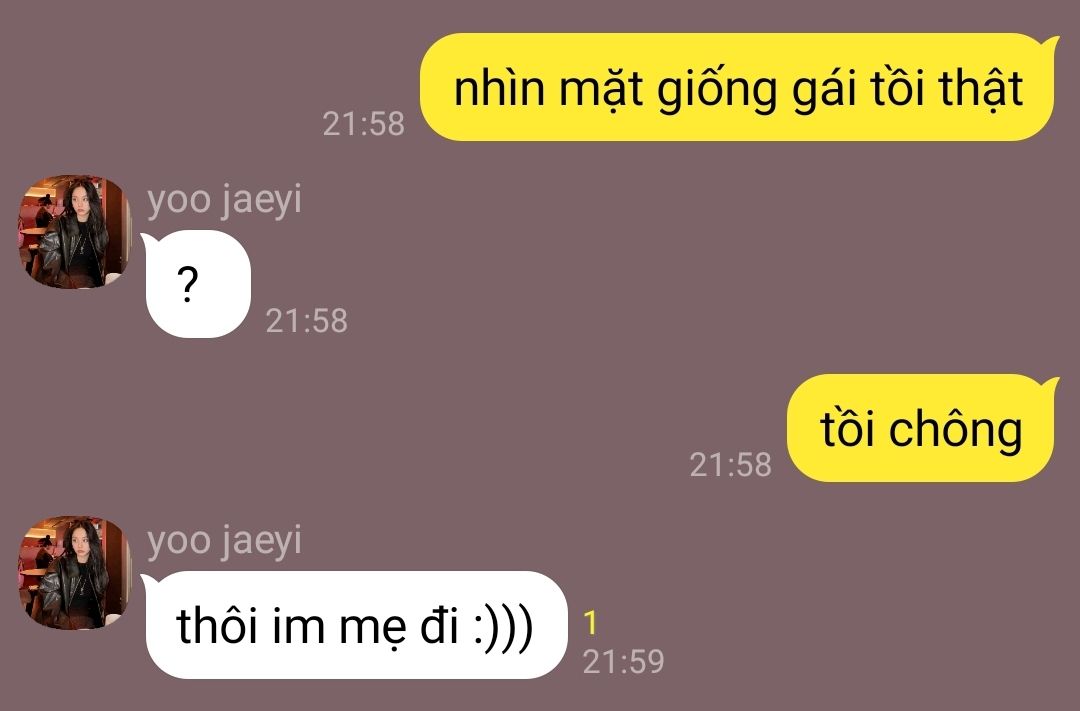Viewport: 1080px width, 711px height.
Task: Open yoo jaeyi's avatar beside "thôi im mẹ đi" message
Action: pyautogui.click(x=74, y=573)
